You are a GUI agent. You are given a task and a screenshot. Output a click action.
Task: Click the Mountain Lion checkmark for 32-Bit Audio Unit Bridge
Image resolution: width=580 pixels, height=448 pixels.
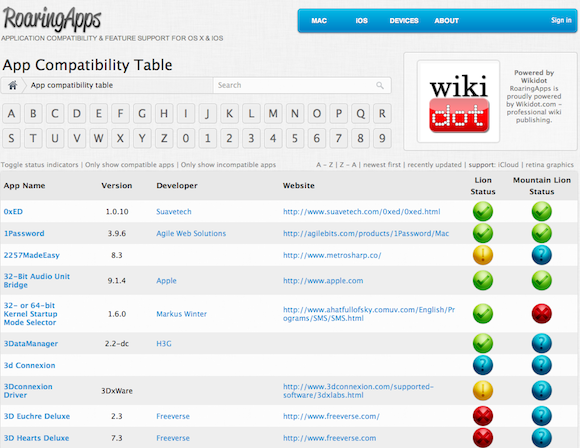[x=542, y=280]
